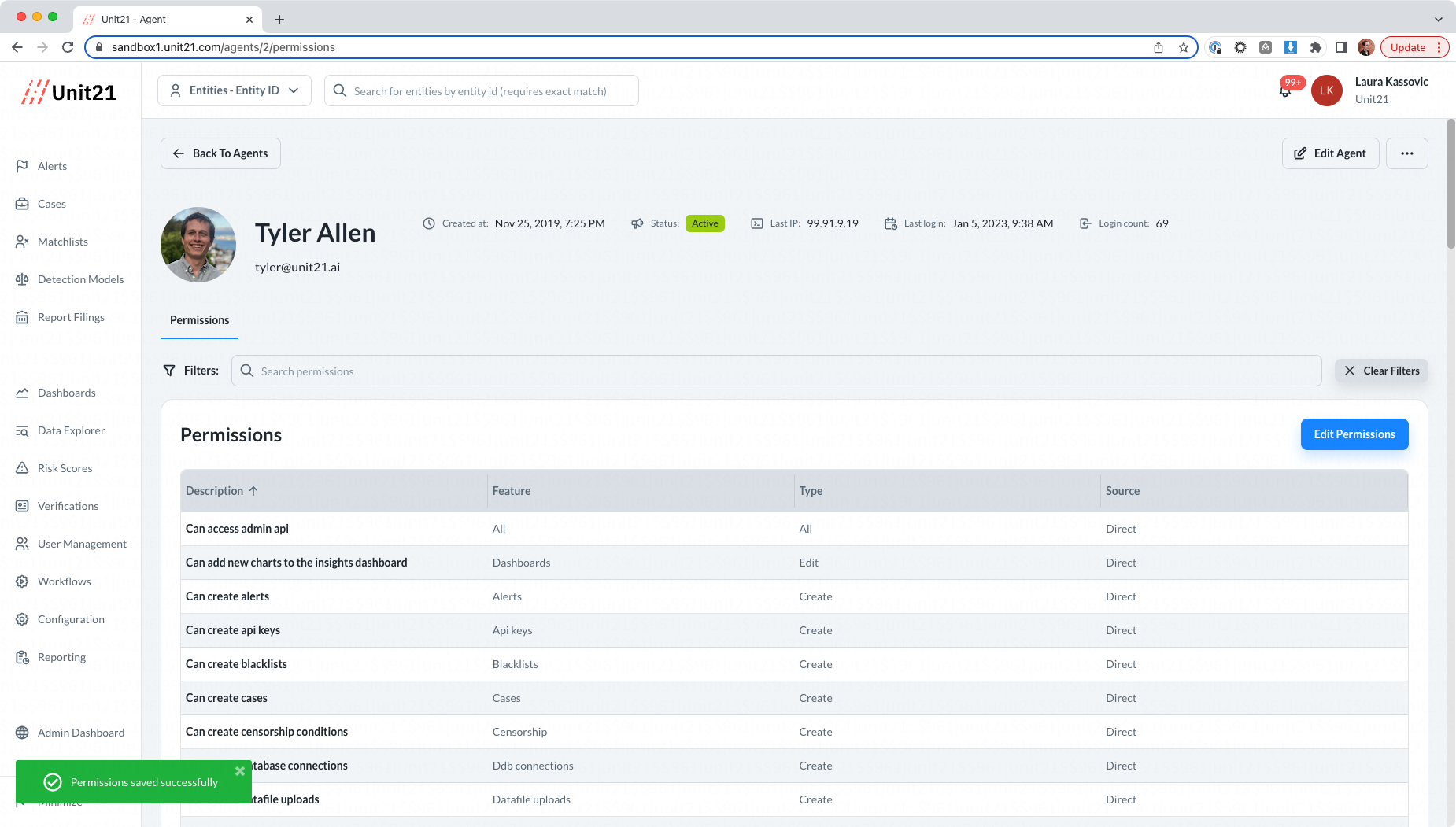Click the notifications bell icon
The width and height of the screenshot is (1456, 827).
click(x=1285, y=90)
